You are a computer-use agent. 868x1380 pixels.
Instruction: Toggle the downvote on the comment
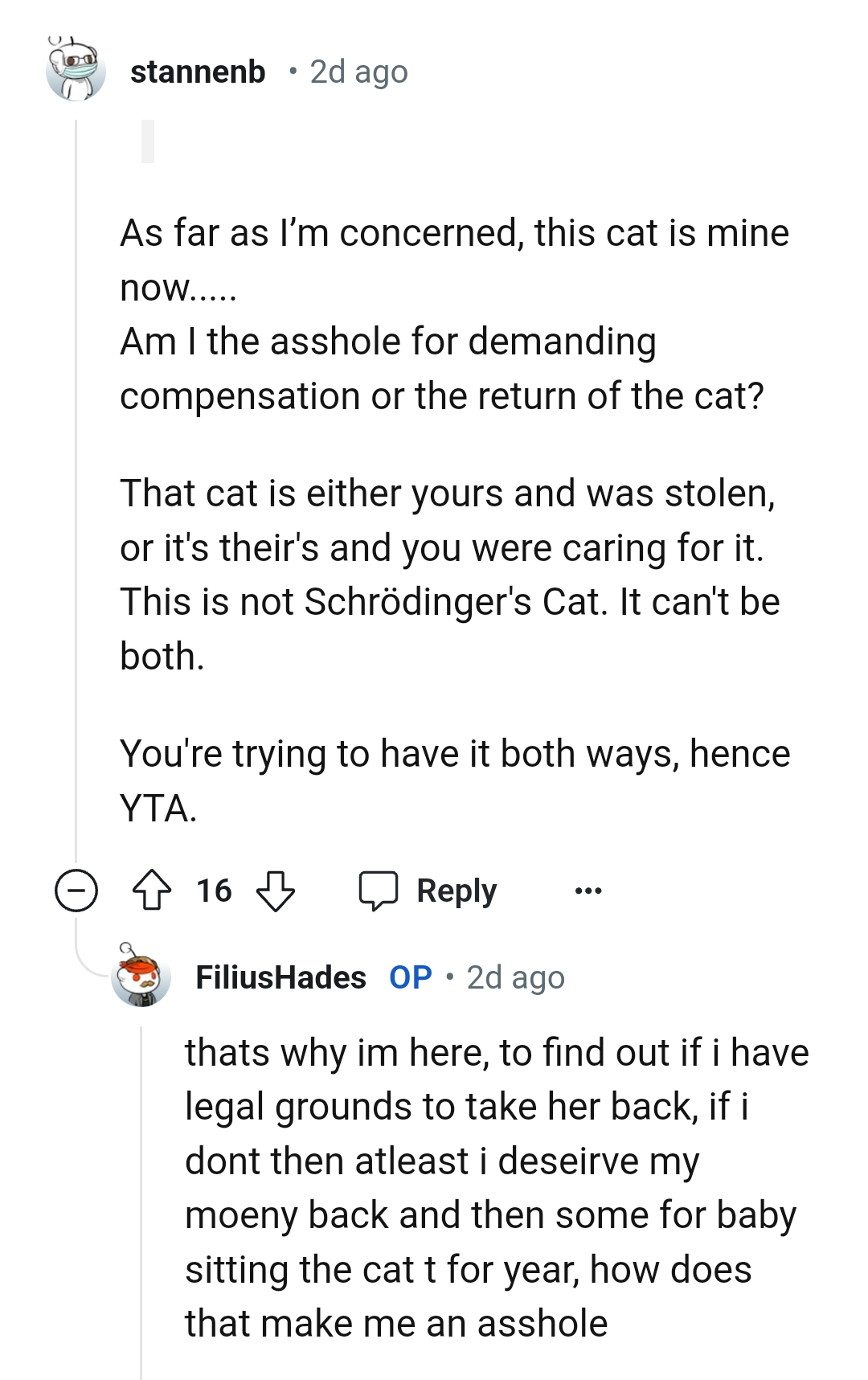coord(274,891)
